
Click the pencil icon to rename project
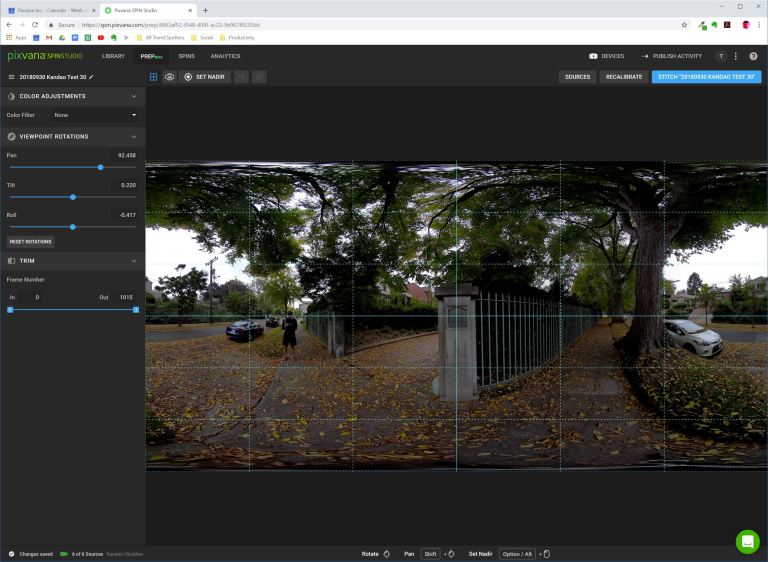pyautogui.click(x=91, y=76)
